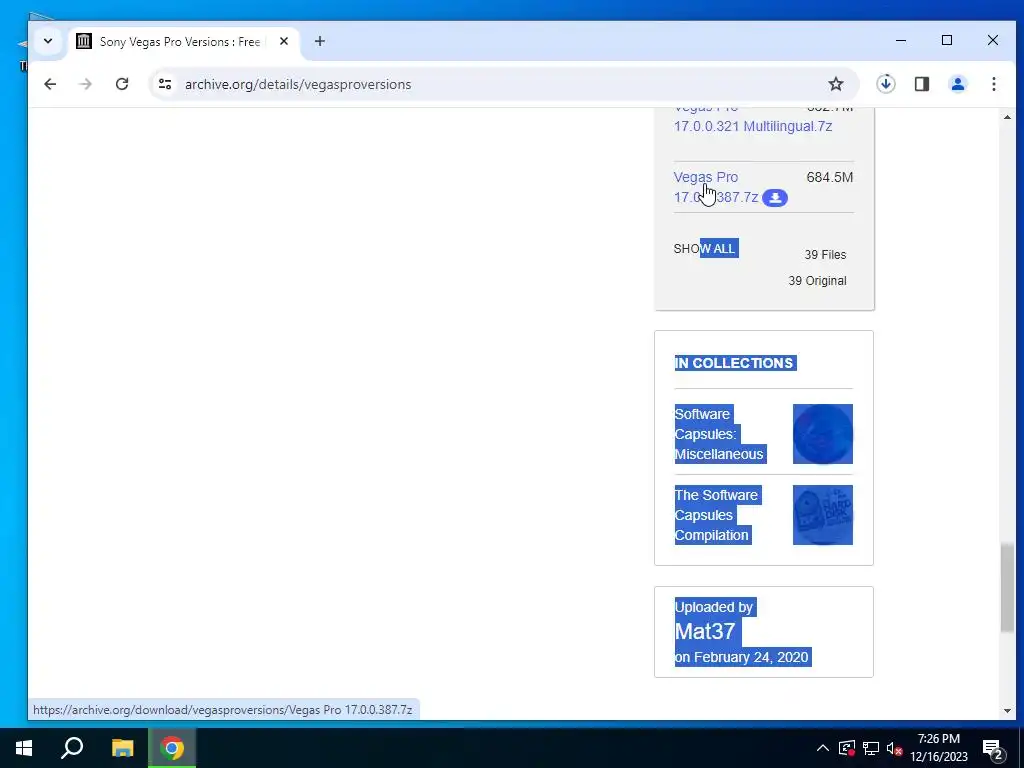Click the Chrome taskbar icon
The width and height of the screenshot is (1024, 768).
click(x=172, y=748)
